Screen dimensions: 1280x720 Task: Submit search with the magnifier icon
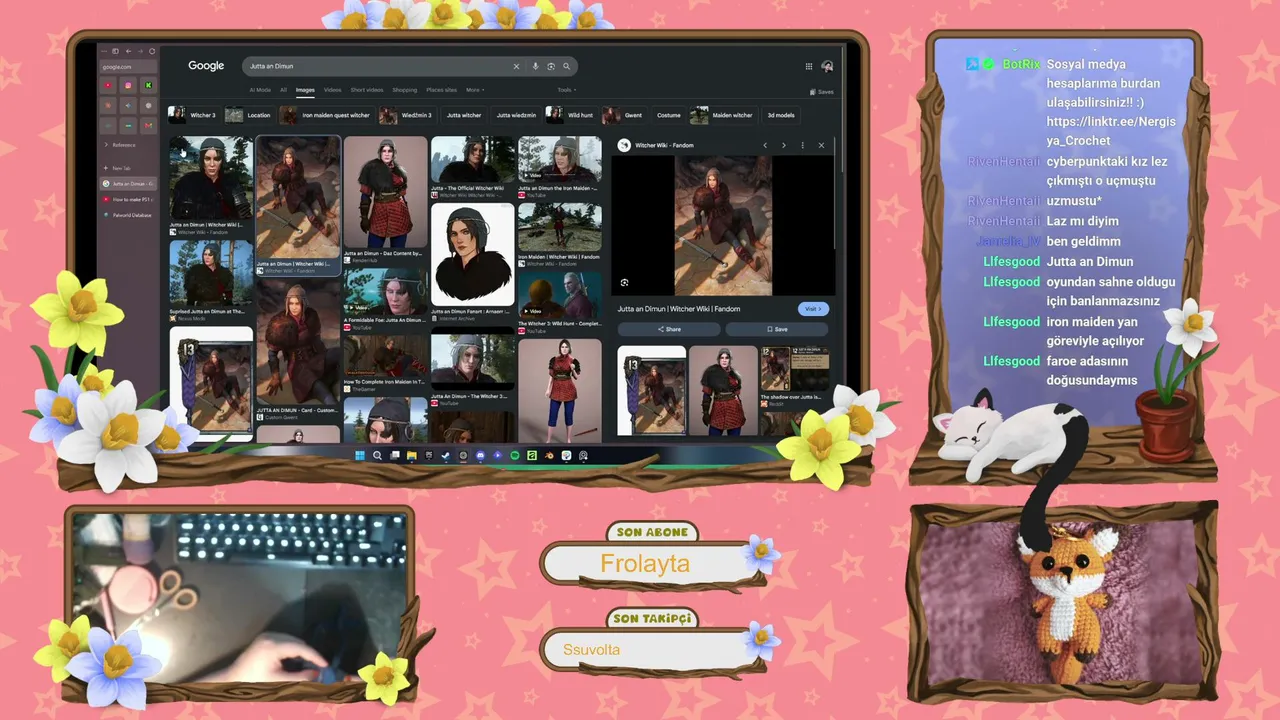pos(566,66)
